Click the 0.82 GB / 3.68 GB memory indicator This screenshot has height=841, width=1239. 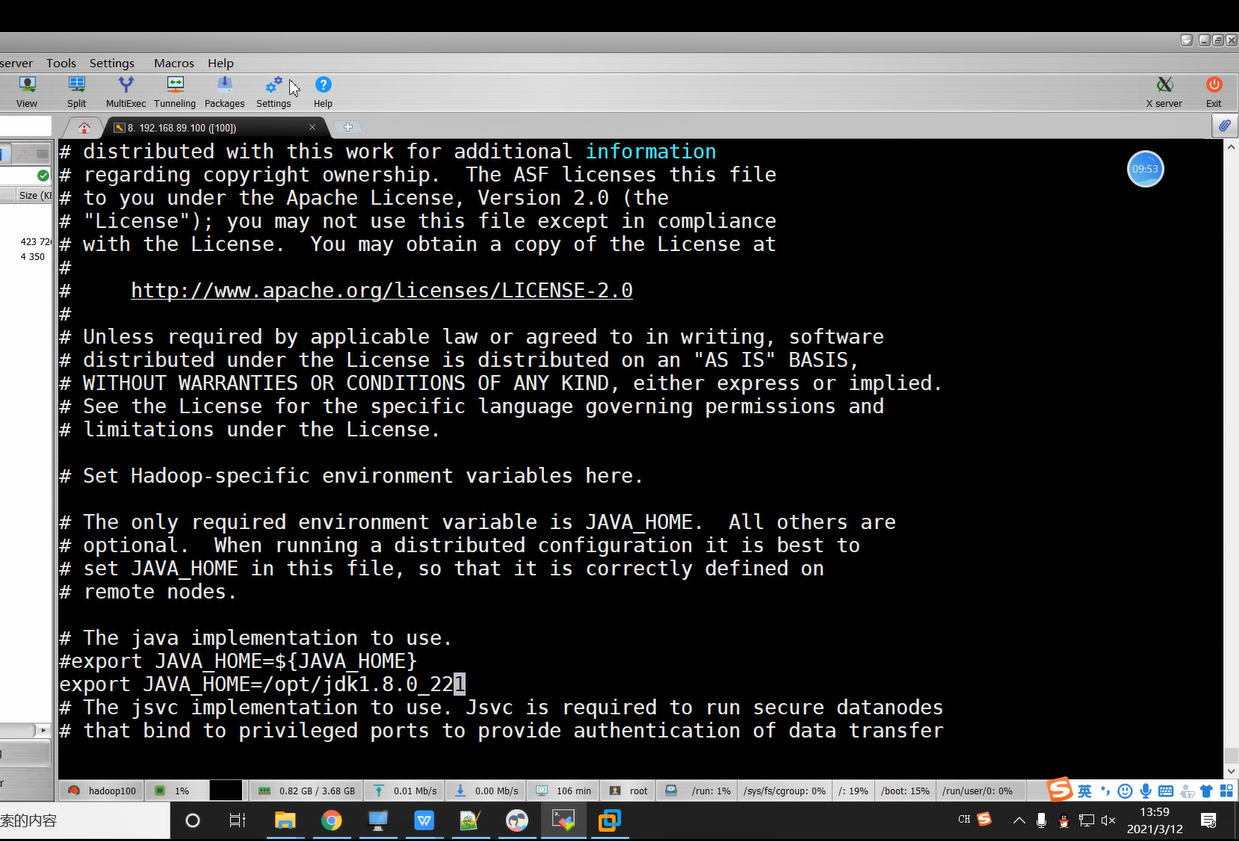coord(307,790)
